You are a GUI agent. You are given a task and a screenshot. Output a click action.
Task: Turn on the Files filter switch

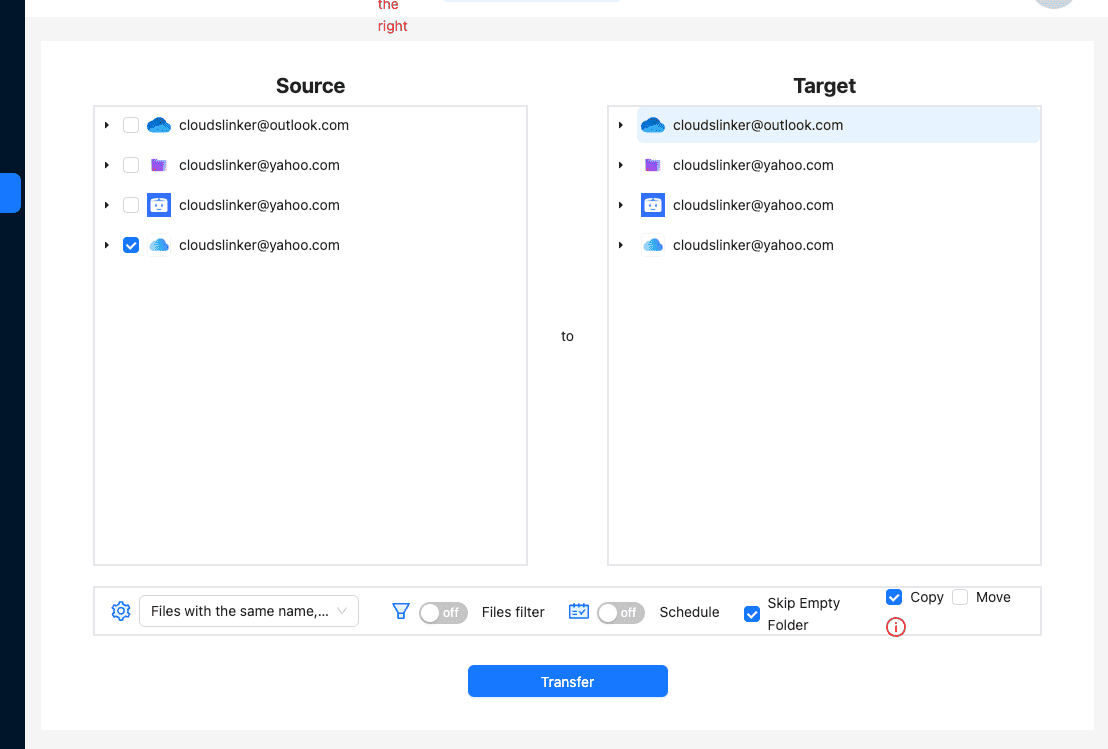click(x=443, y=613)
